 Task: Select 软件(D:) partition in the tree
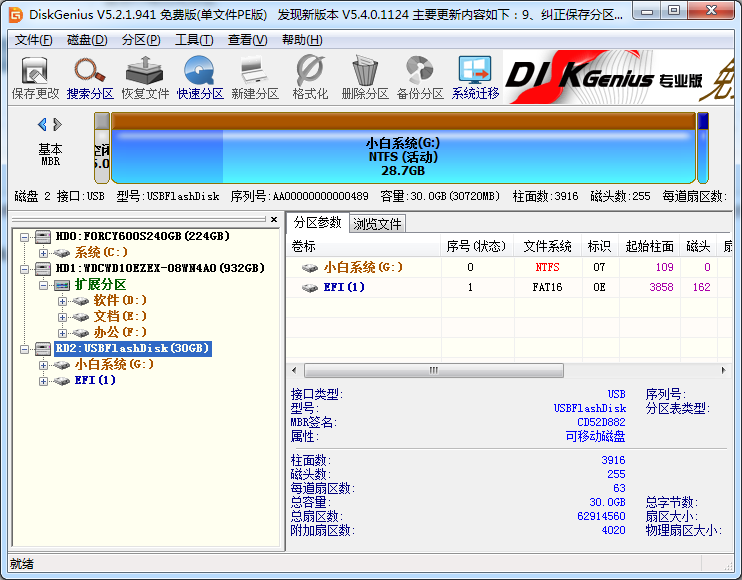point(120,301)
